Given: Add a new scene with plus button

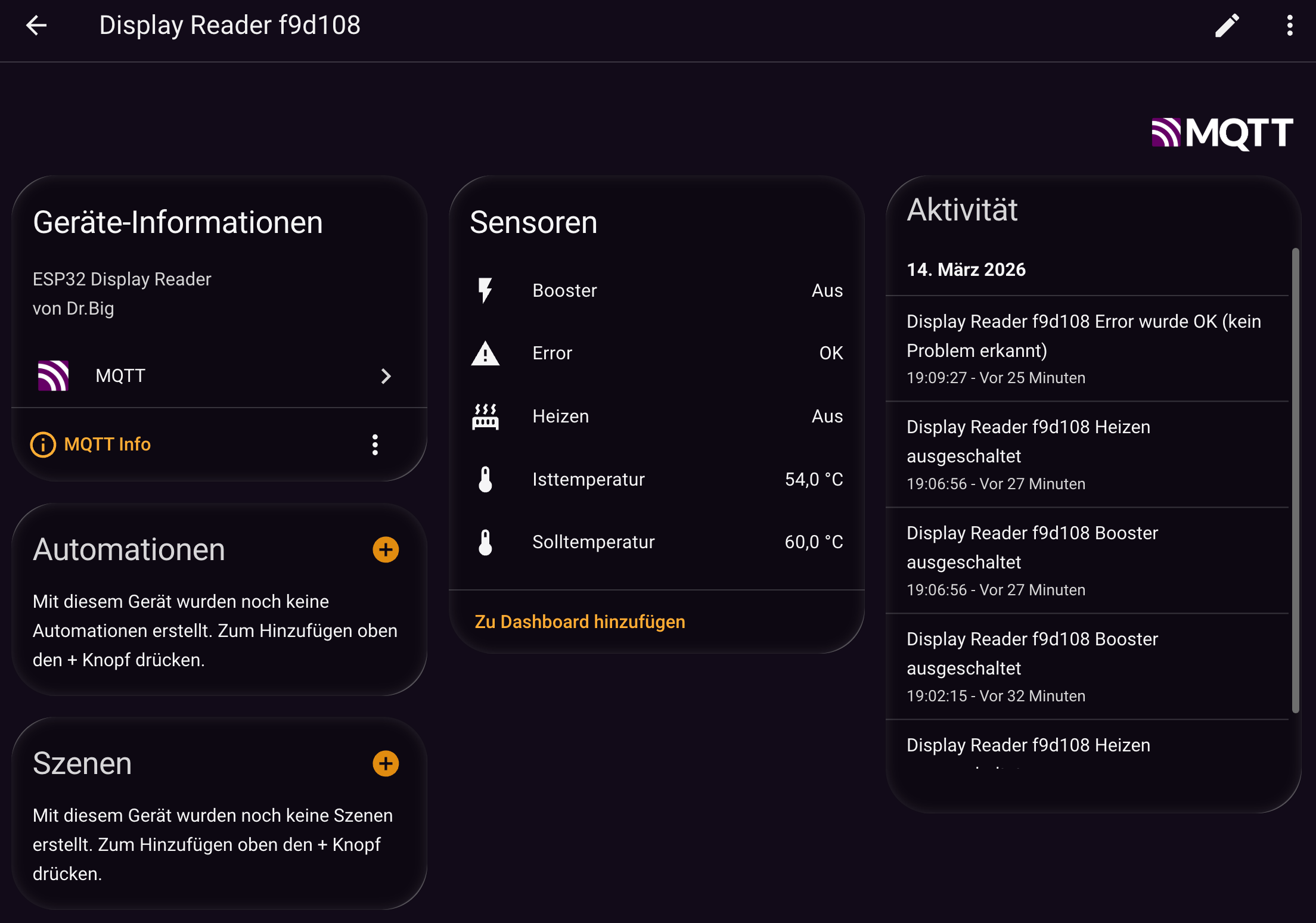Looking at the screenshot, I should coord(386,763).
